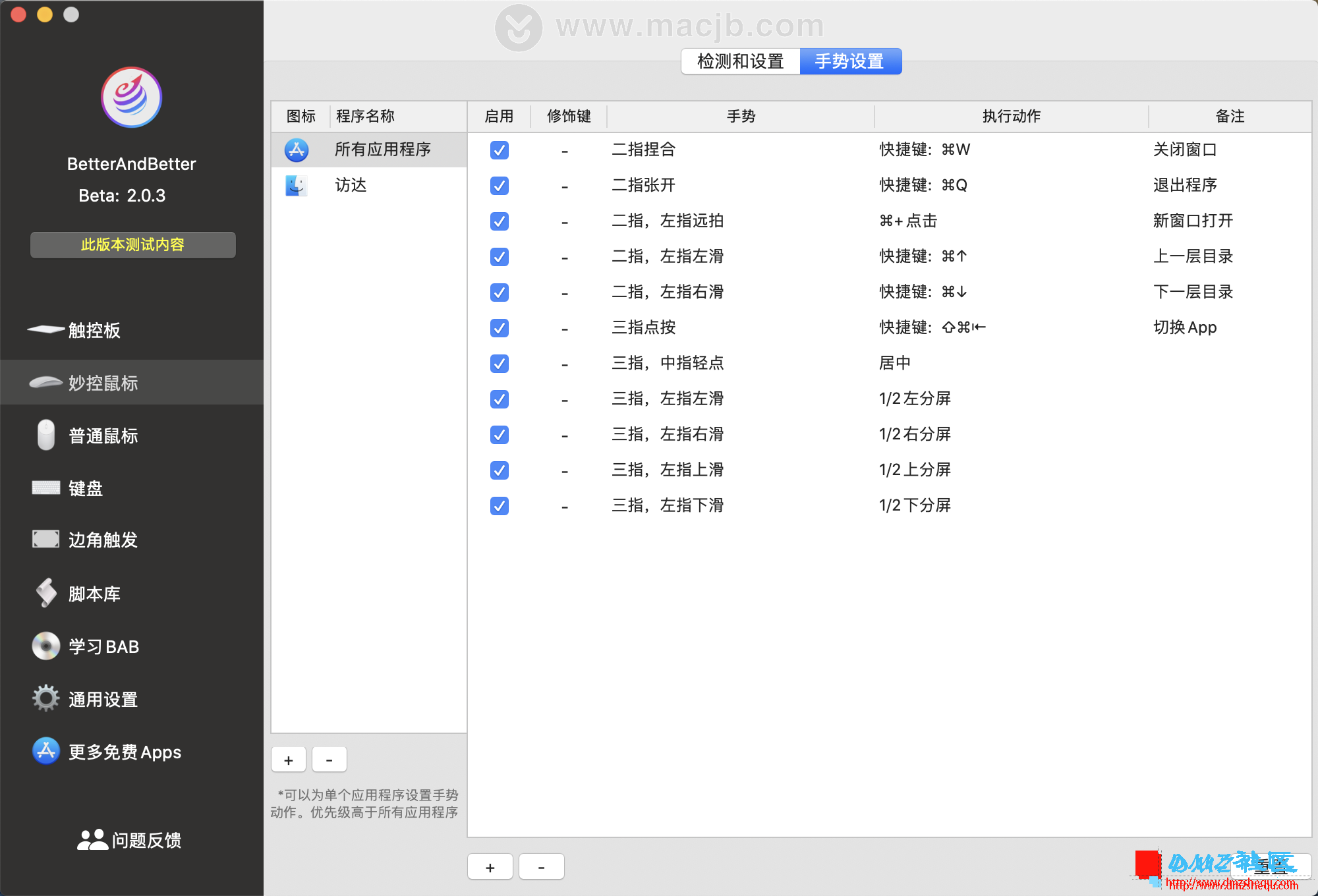Toggle the 三指，左指上滑 checkbox

[500, 470]
